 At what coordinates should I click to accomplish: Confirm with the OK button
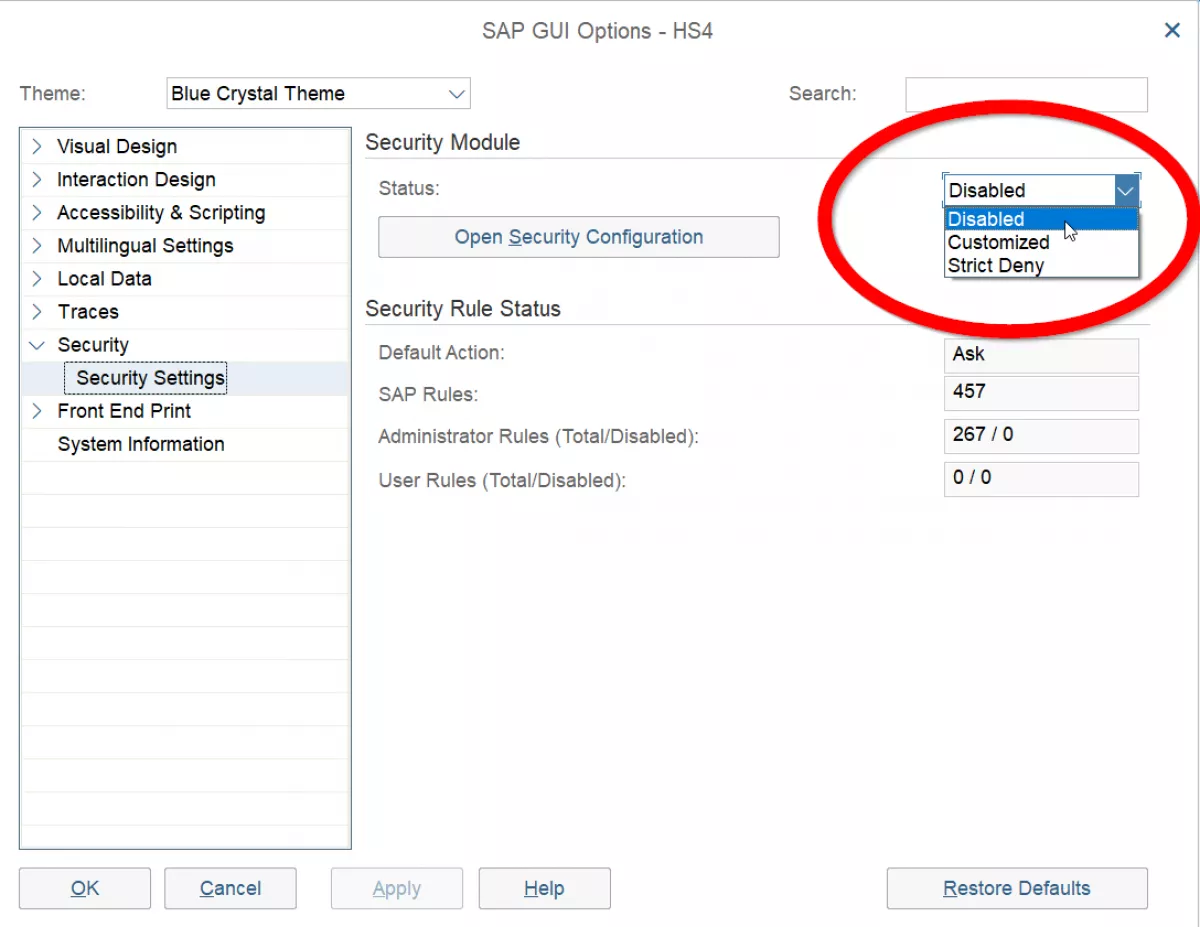85,888
